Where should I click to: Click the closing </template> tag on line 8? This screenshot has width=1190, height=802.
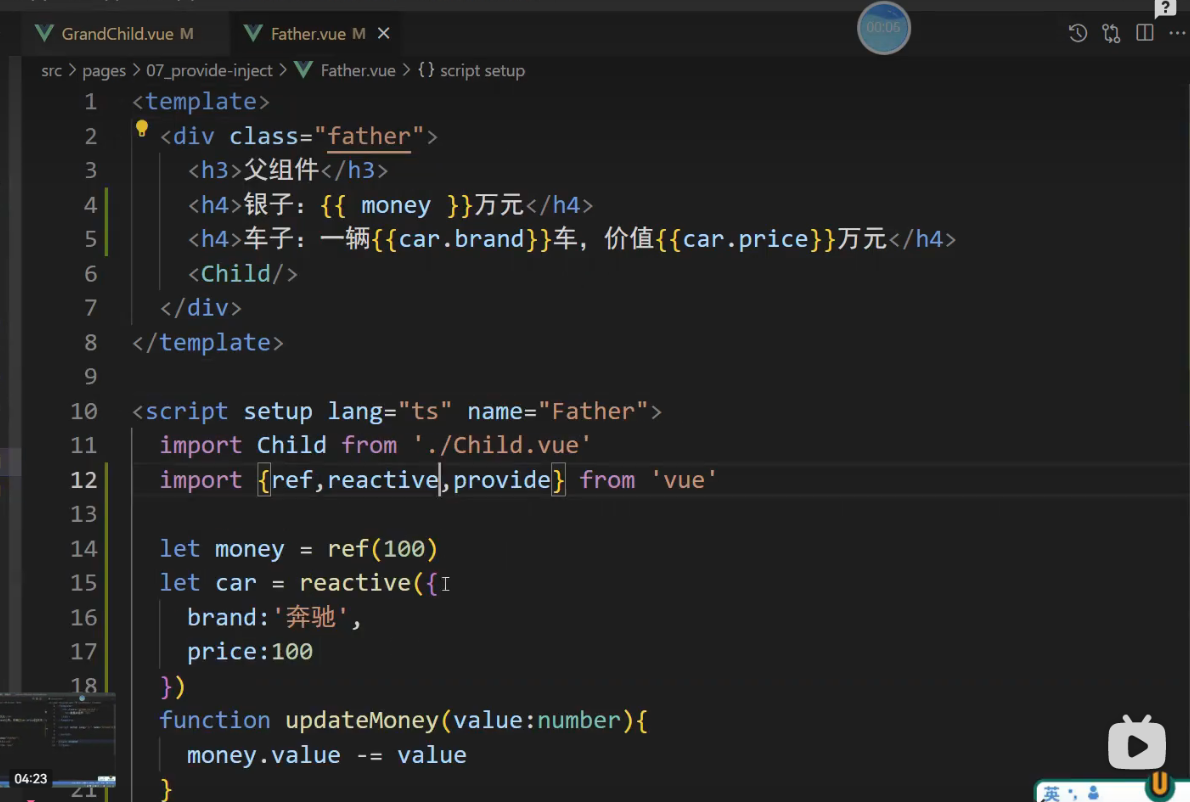pos(208,342)
